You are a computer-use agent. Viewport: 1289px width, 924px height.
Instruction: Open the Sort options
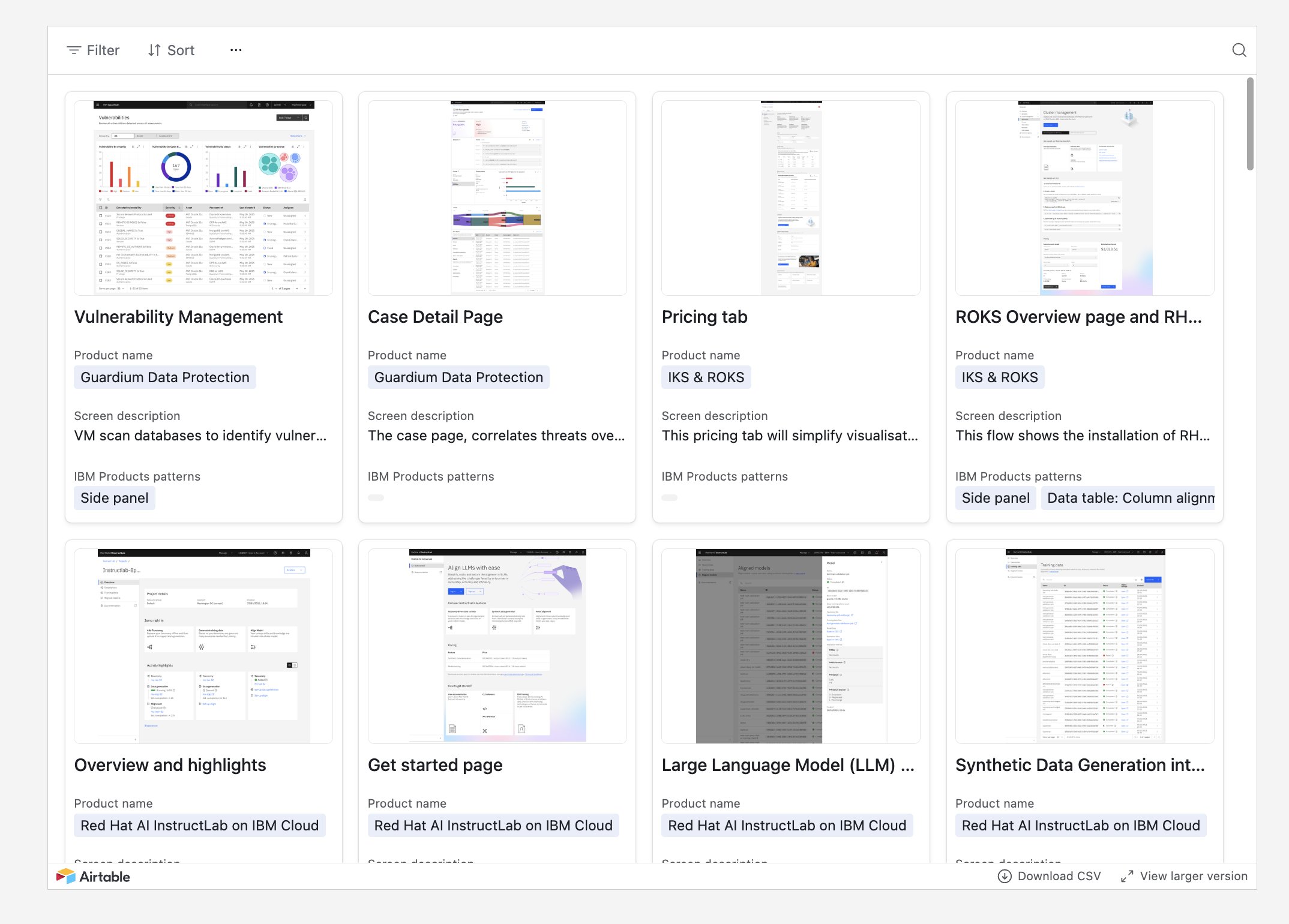(x=172, y=50)
